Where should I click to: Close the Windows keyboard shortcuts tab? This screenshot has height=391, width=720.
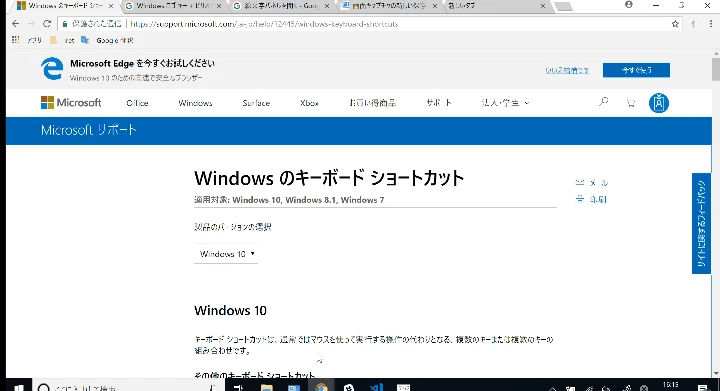tap(111, 6)
